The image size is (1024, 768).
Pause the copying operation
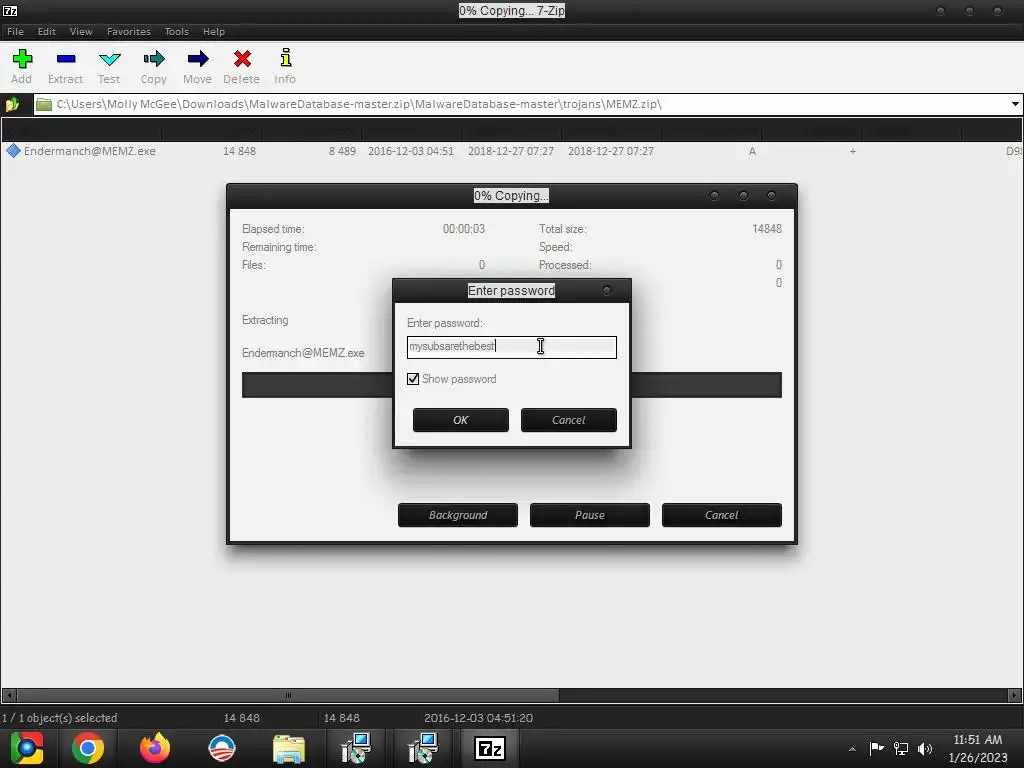click(x=590, y=515)
